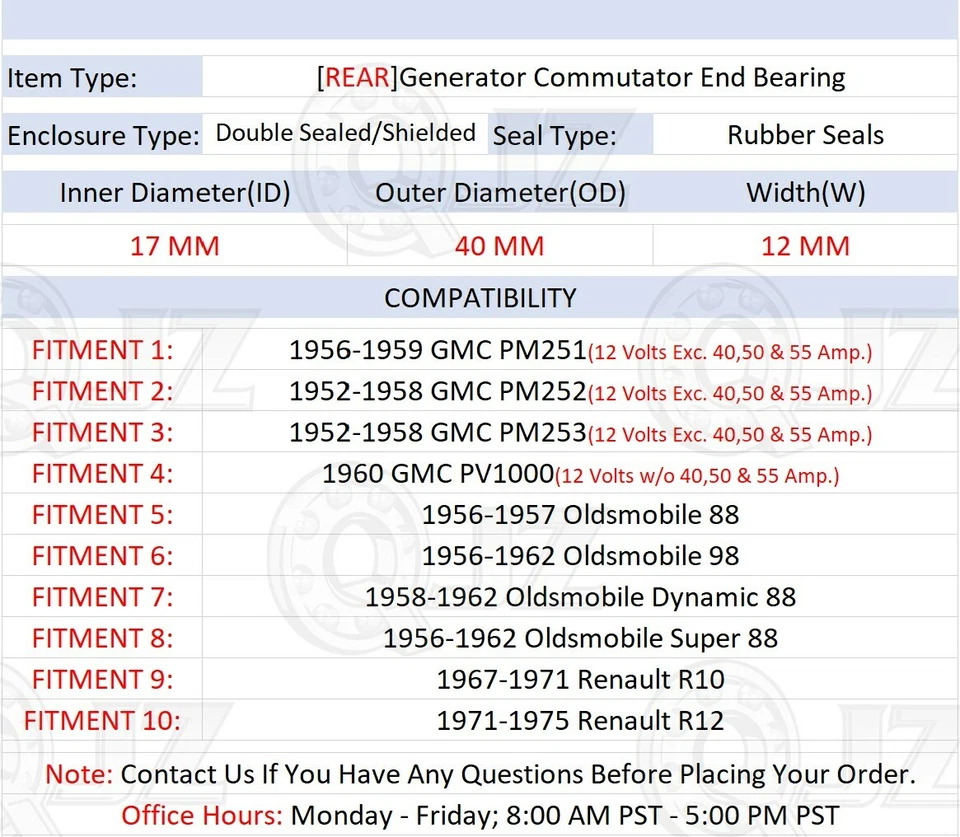This screenshot has height=837, width=960.
Task: Click the 'FITMENT 7:' label
Action: 102,597
